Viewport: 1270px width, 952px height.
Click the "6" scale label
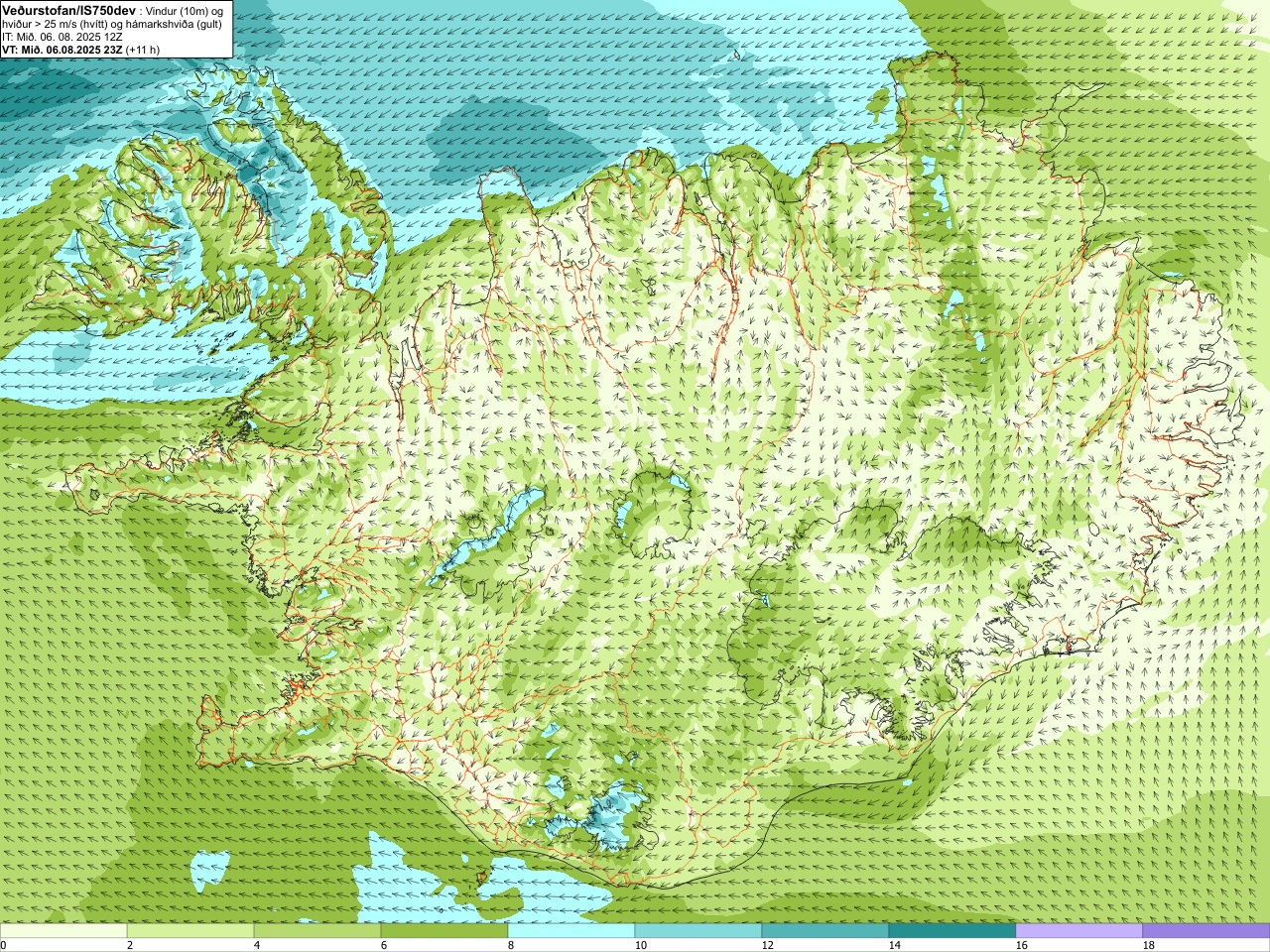(384, 945)
